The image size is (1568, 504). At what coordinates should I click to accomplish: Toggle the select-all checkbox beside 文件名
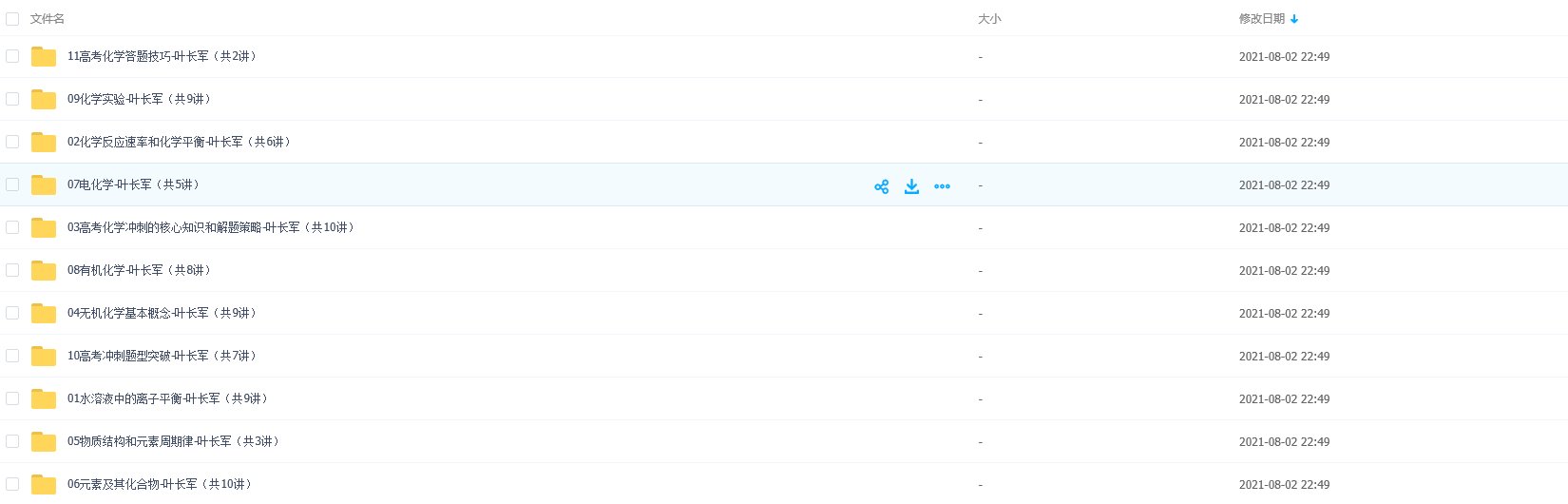pos(12,19)
